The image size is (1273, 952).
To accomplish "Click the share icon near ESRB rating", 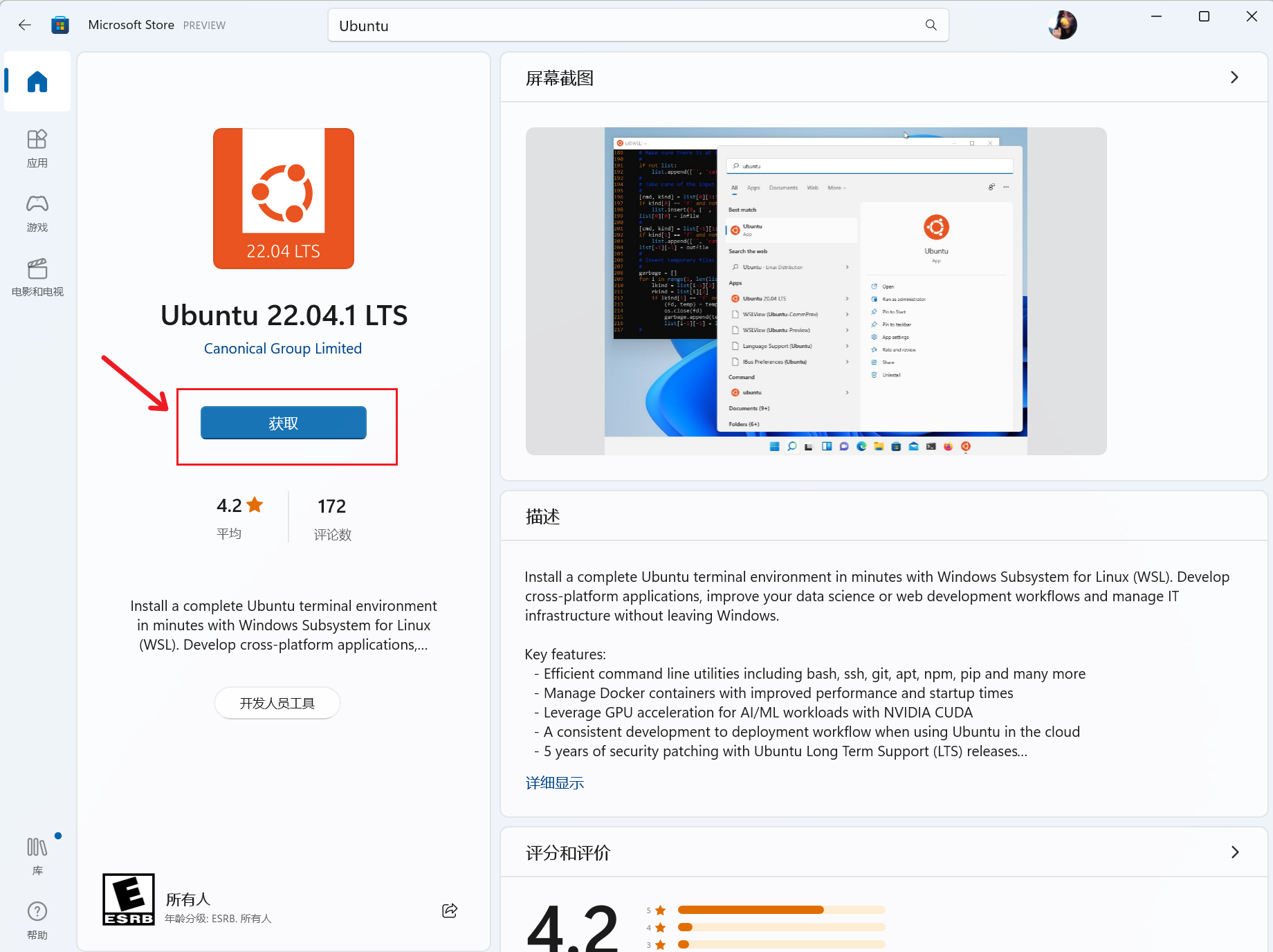I will (x=450, y=910).
